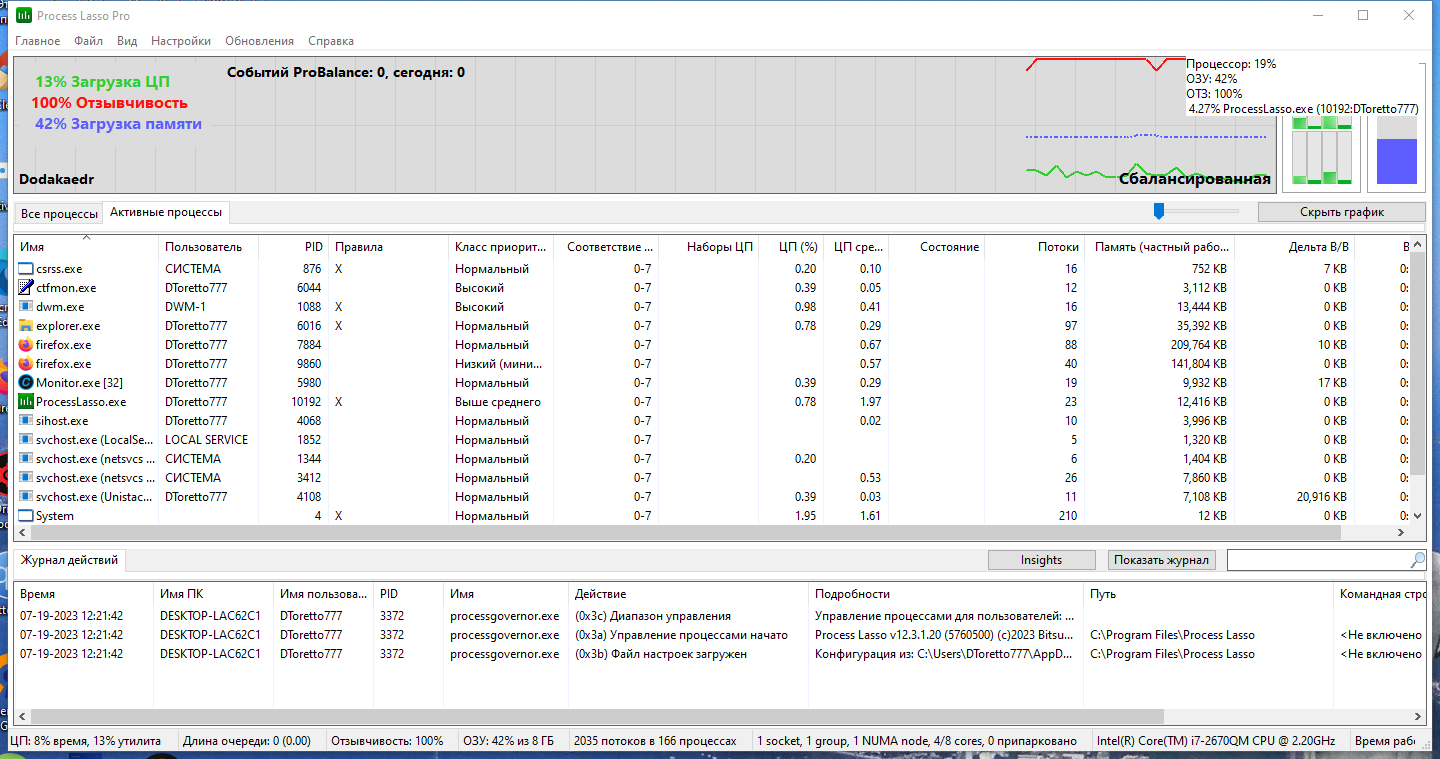This screenshot has width=1440, height=759.
Task: Click the Показать журнал button
Action: coord(1162,560)
